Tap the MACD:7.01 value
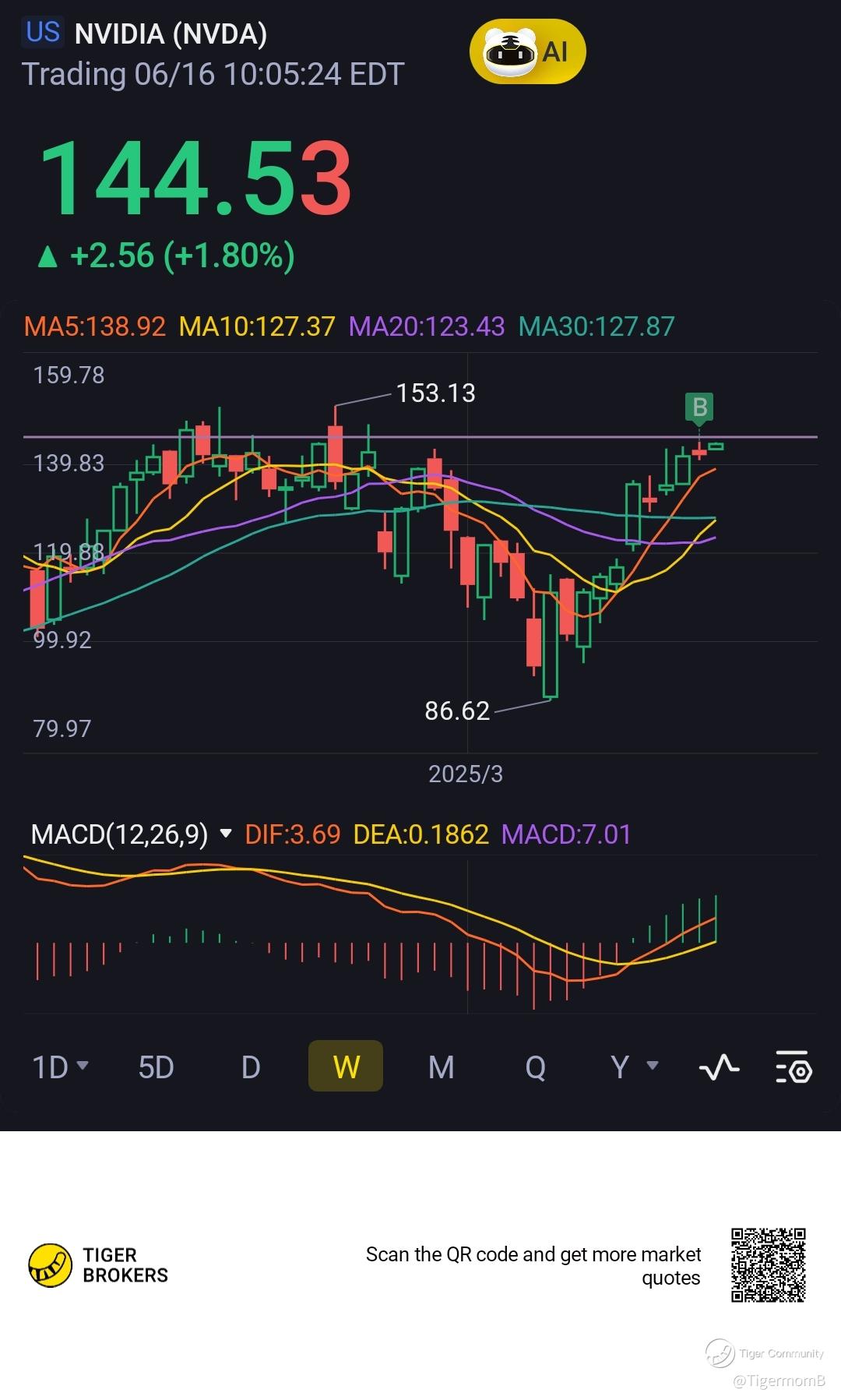 pos(566,834)
